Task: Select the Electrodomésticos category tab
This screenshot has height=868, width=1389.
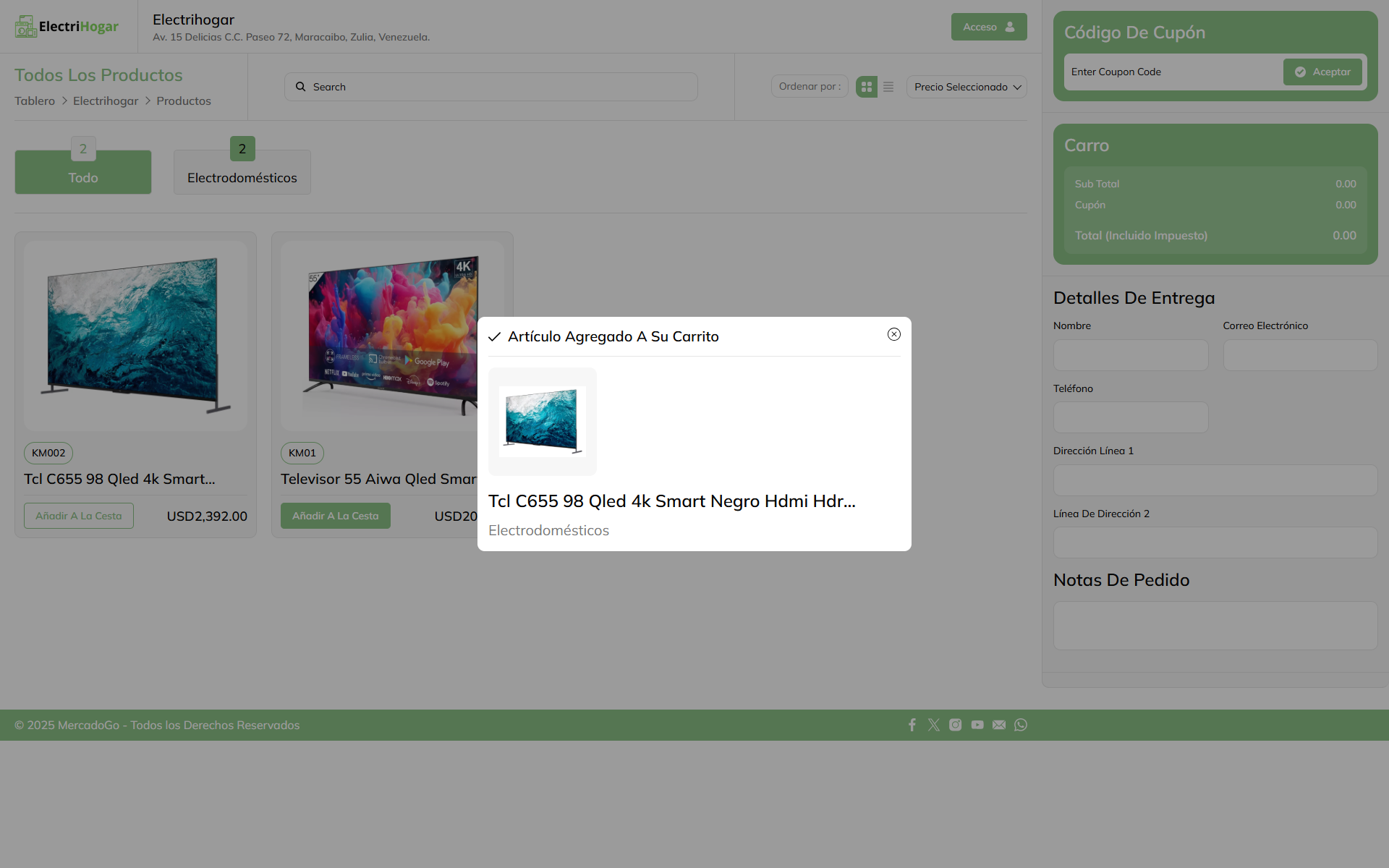Action: 242,172
